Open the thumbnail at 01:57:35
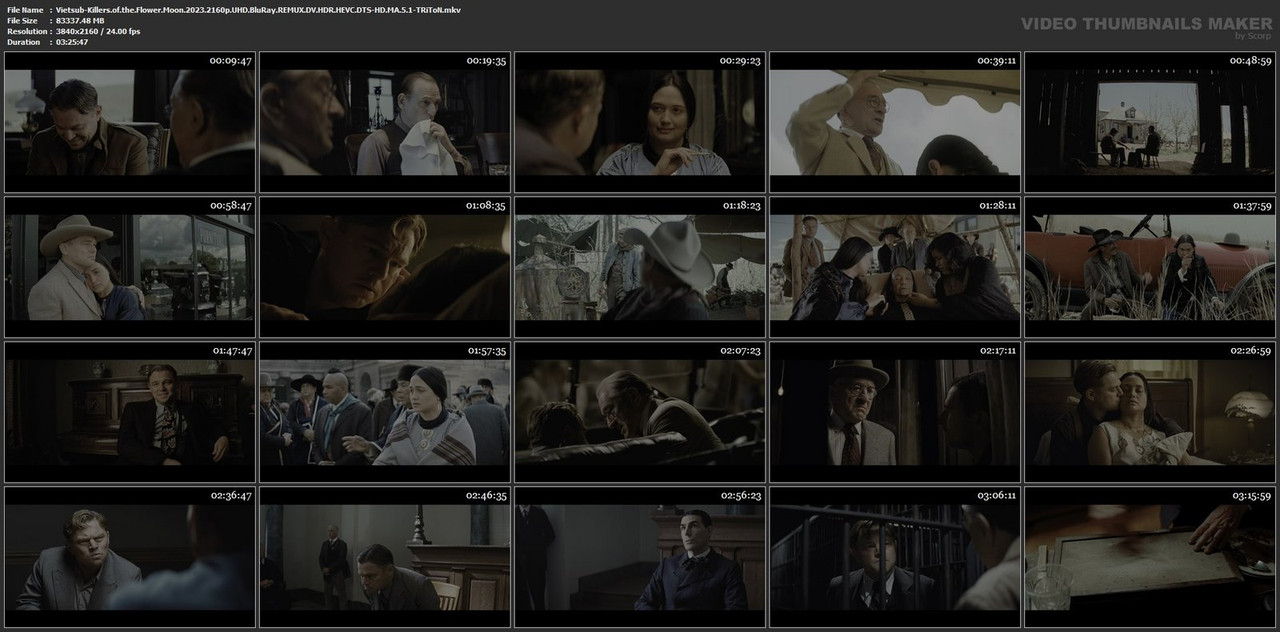 pyautogui.click(x=385, y=412)
